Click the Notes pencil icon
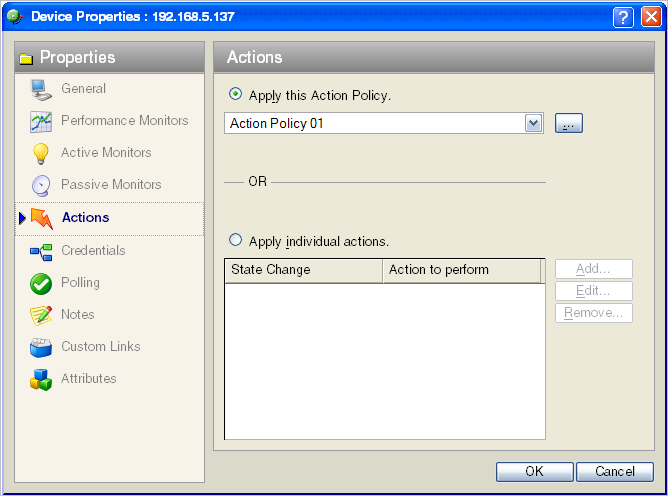Image resolution: width=668 pixels, height=496 pixels. 41,315
